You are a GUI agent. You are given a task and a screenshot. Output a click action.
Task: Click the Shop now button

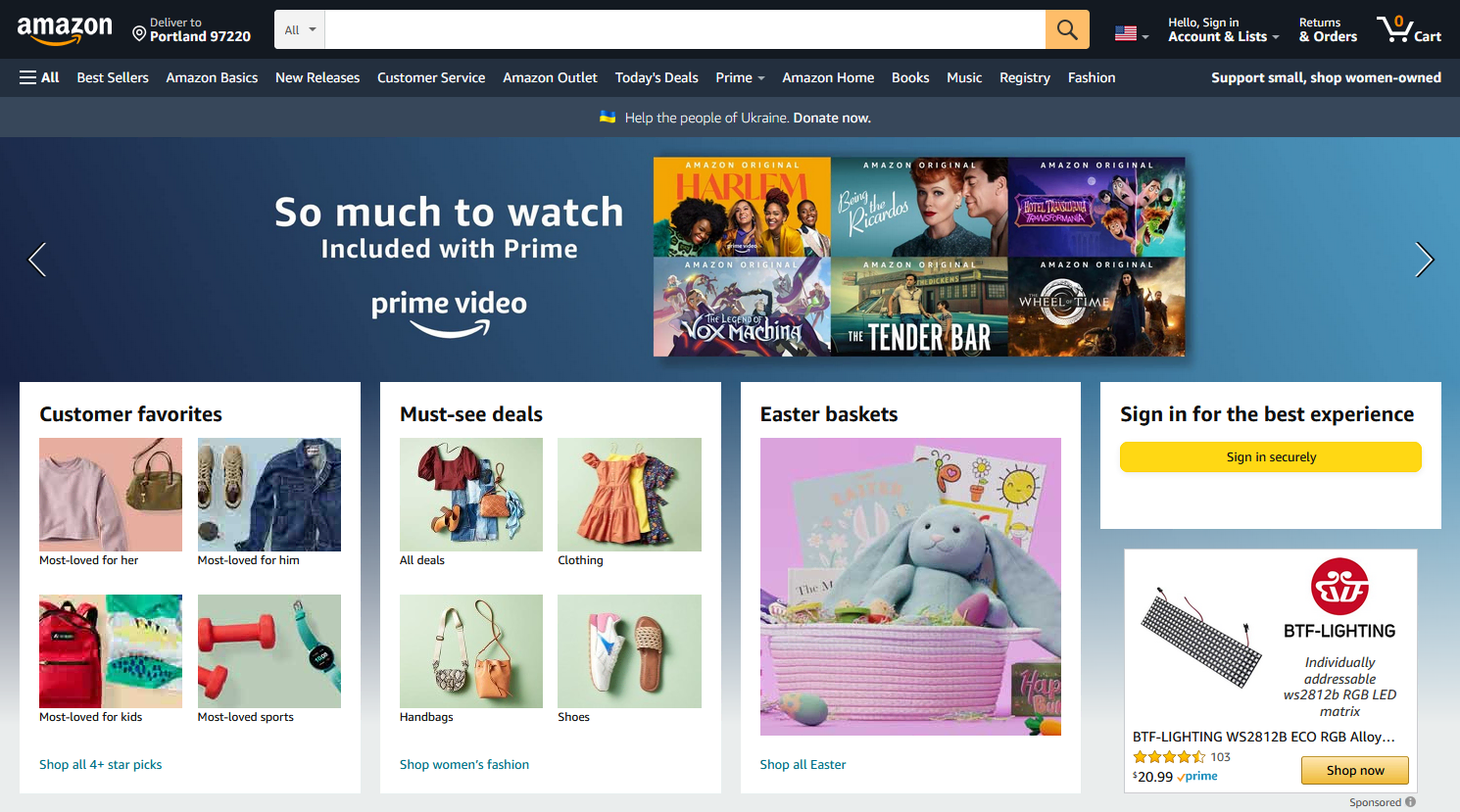pos(1355,770)
